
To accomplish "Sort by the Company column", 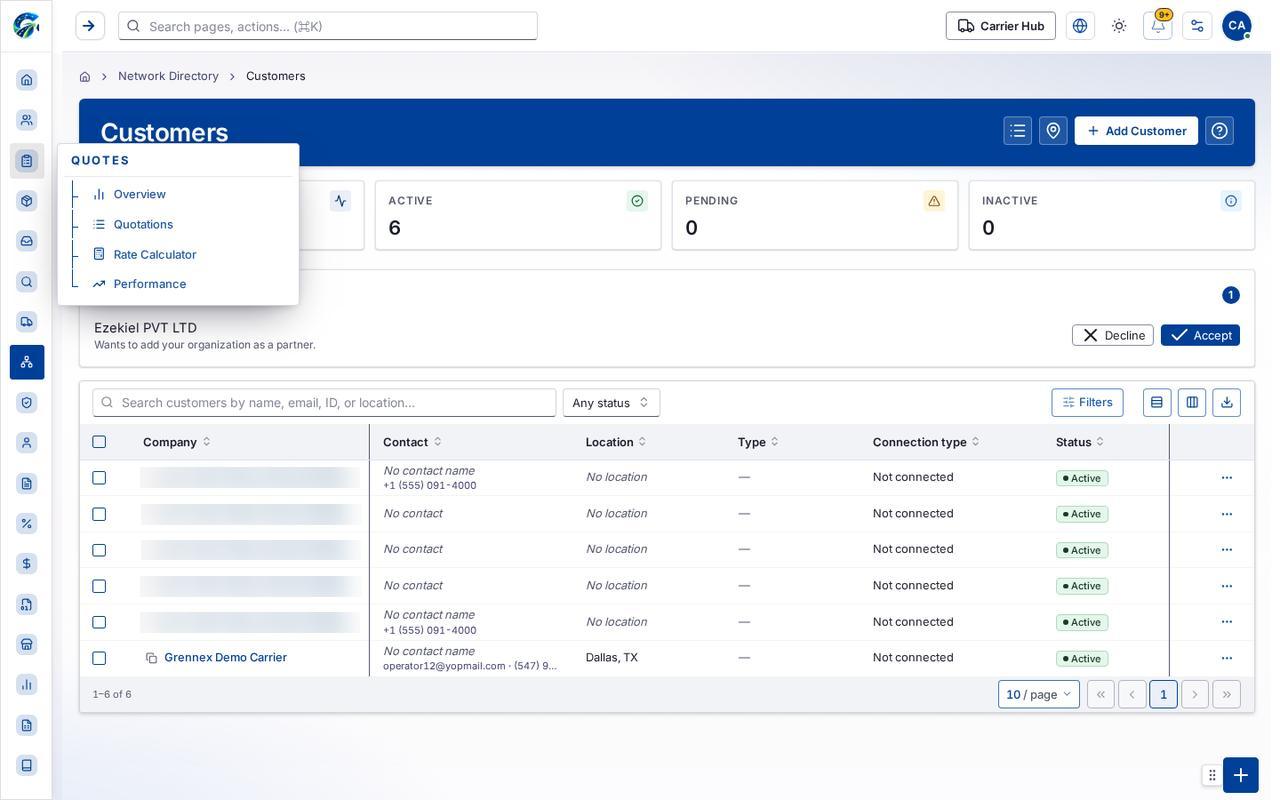I will (x=177, y=442).
